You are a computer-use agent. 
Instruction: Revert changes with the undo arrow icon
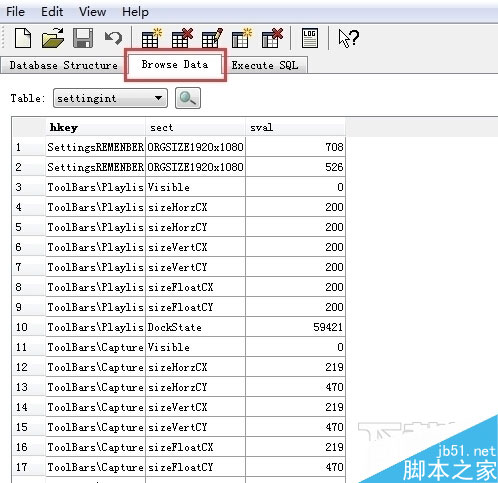click(113, 38)
